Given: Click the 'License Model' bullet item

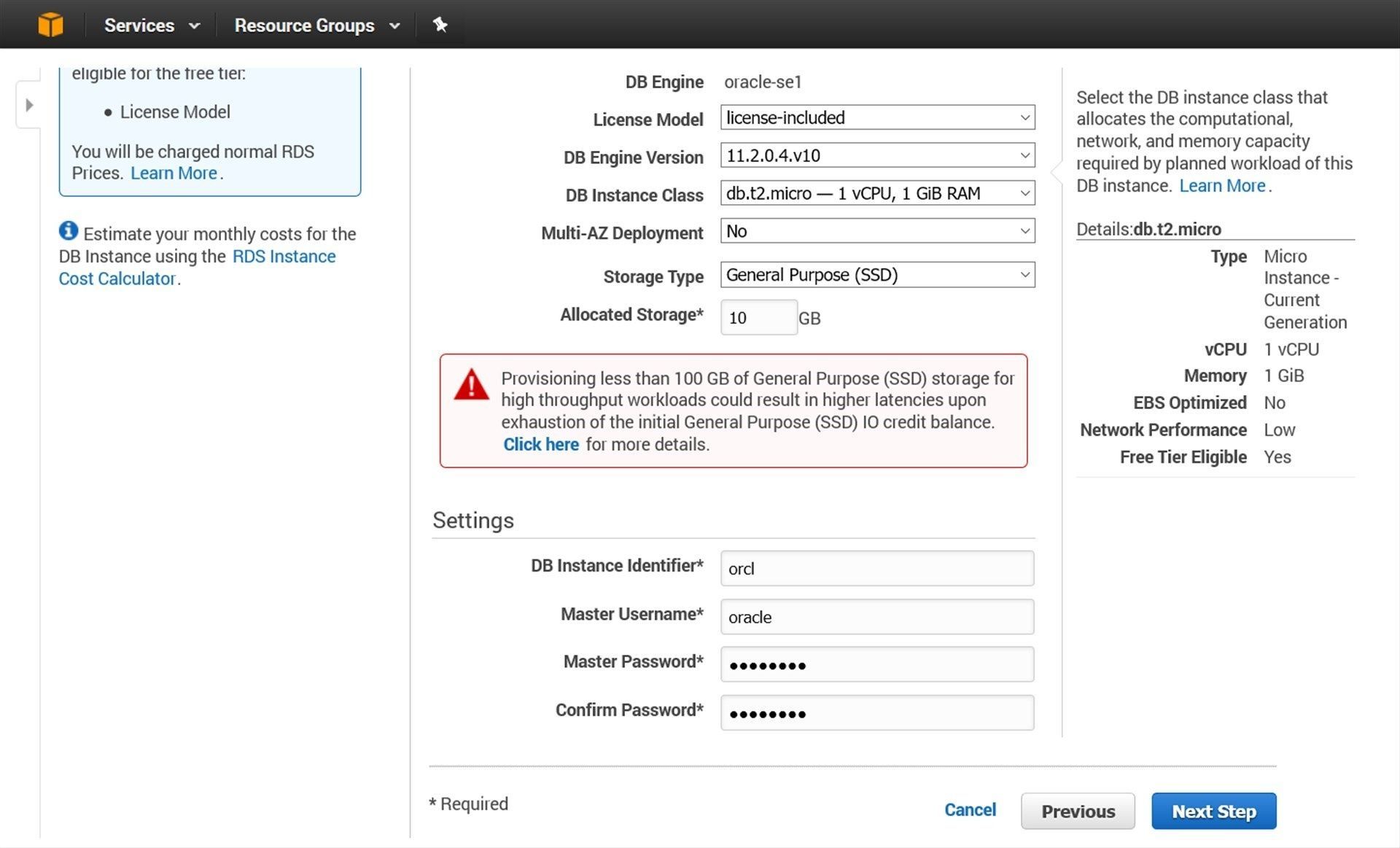Looking at the screenshot, I should 175,112.
